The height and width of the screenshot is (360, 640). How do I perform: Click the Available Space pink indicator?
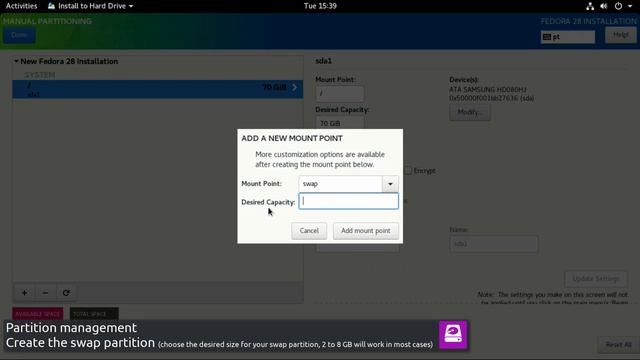pyautogui.click(x=38, y=314)
